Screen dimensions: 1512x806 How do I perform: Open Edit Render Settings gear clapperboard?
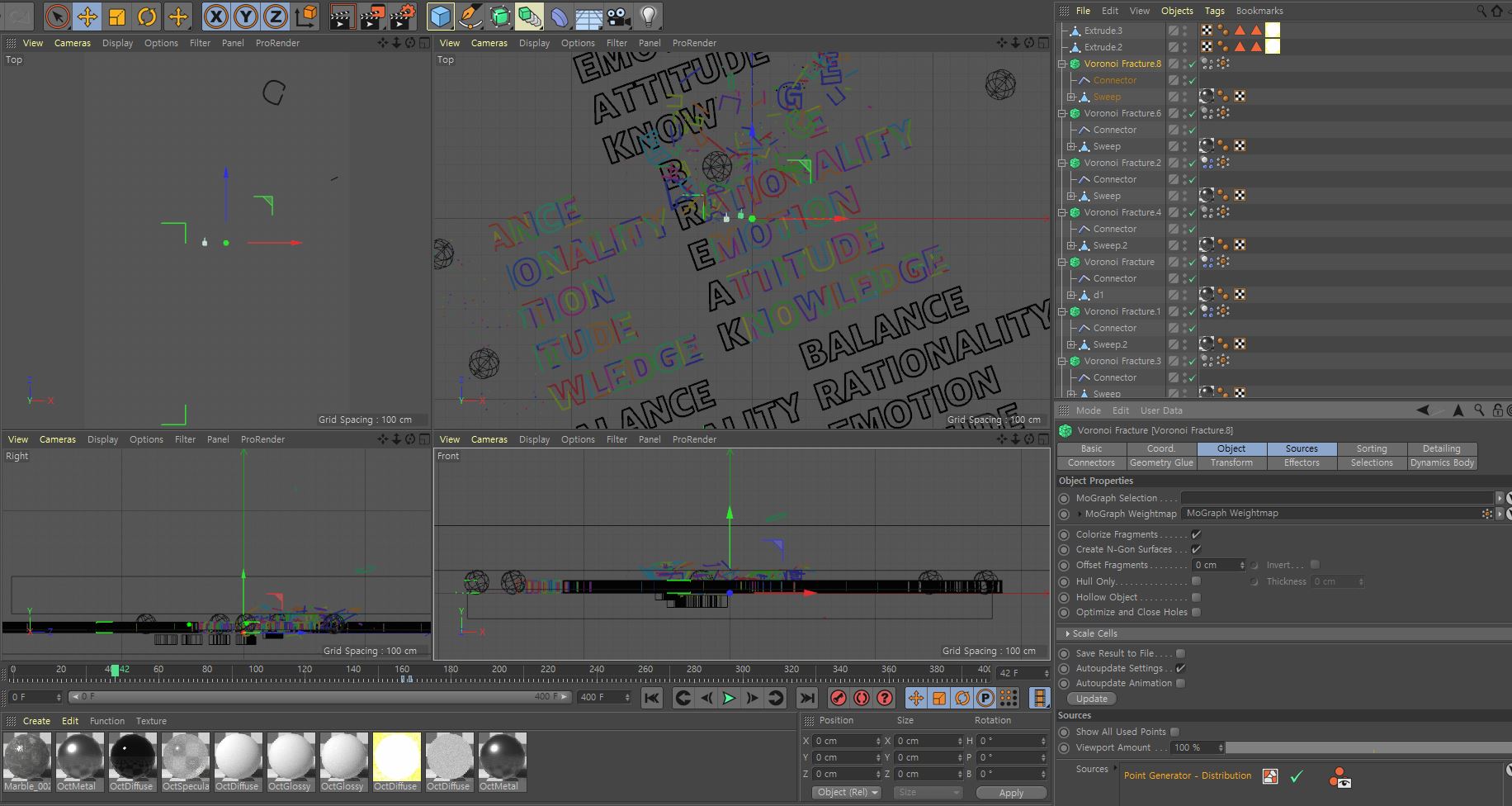402,16
